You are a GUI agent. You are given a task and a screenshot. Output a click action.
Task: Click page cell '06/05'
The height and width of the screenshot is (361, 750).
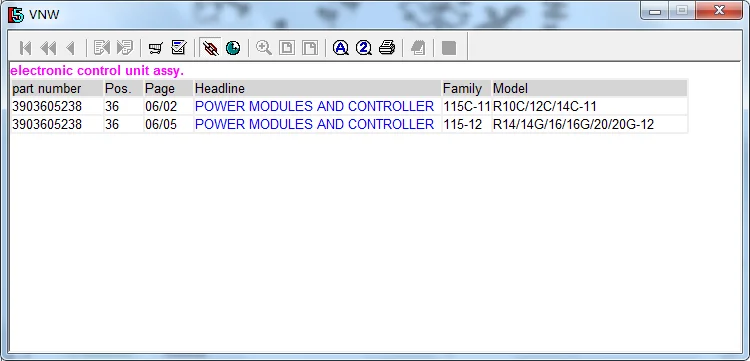pos(161,124)
